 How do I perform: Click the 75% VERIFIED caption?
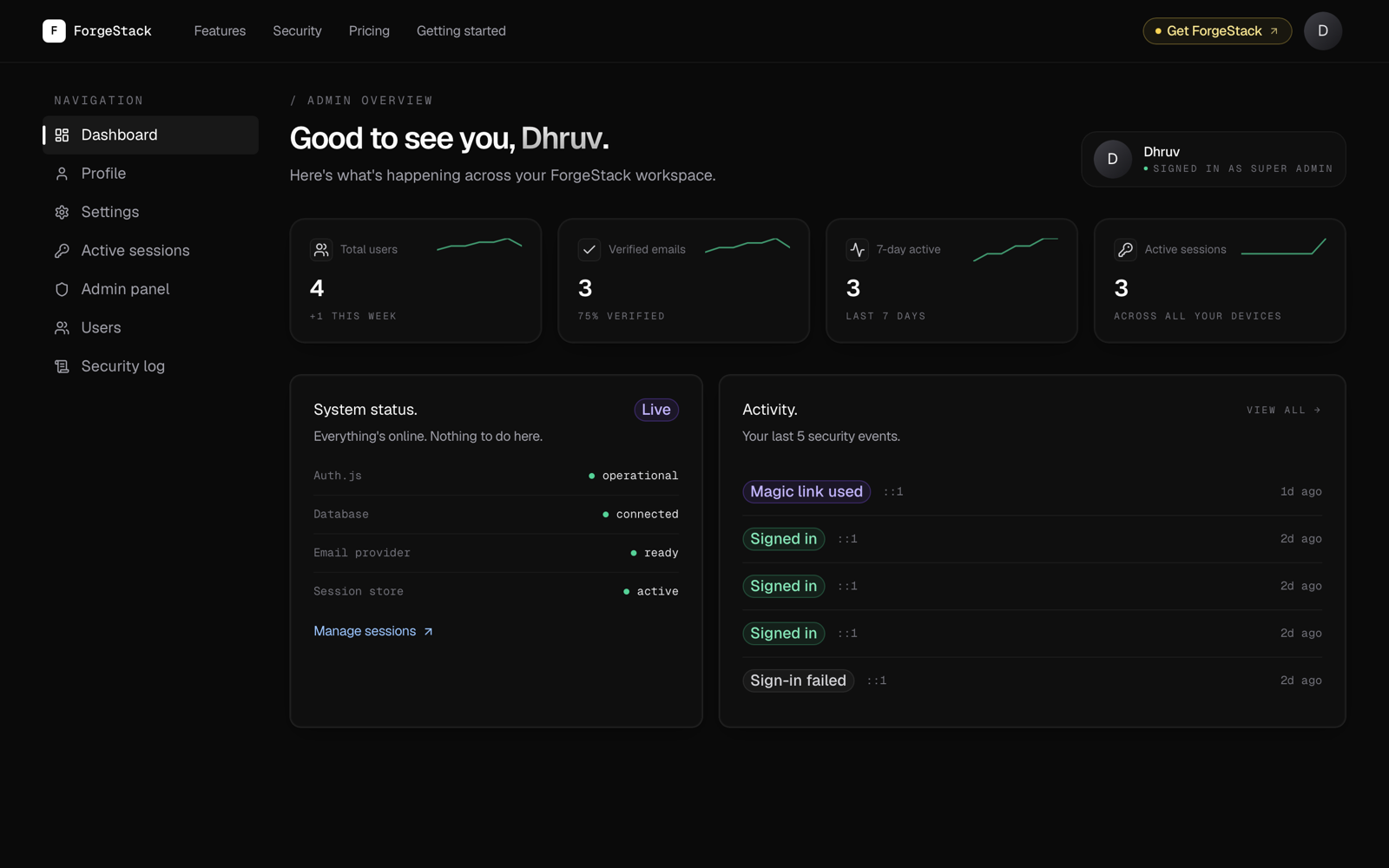click(622, 317)
